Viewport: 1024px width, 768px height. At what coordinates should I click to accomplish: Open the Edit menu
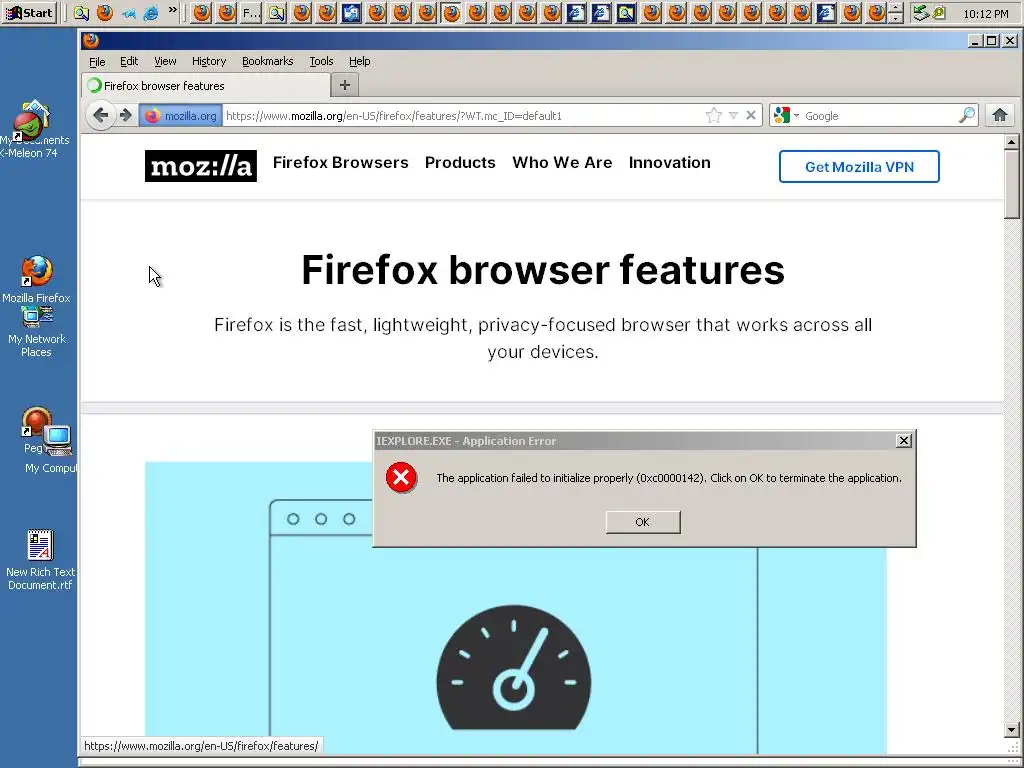[129, 61]
